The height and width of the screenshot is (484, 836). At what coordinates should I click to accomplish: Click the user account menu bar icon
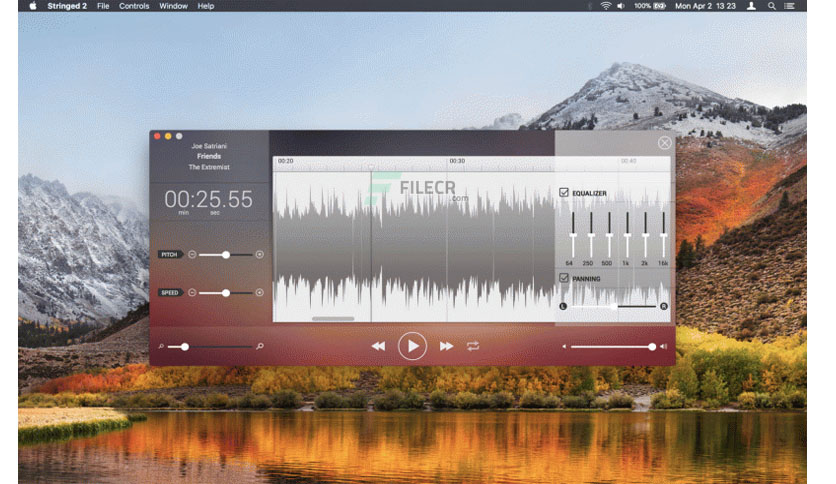pyautogui.click(x=751, y=6)
